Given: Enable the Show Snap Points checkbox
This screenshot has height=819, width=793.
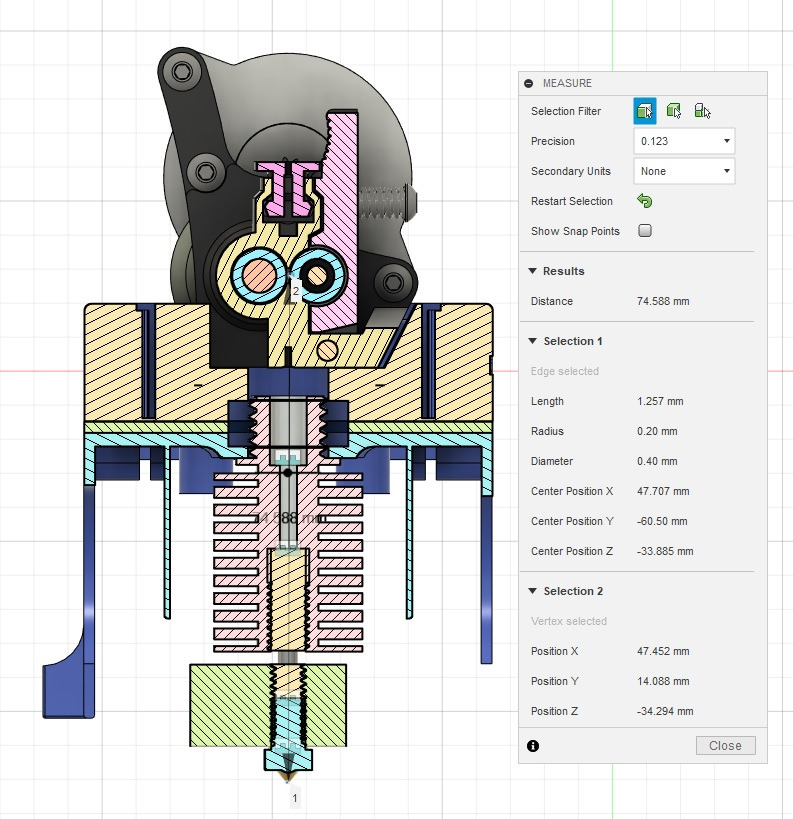Looking at the screenshot, I should click(x=645, y=231).
